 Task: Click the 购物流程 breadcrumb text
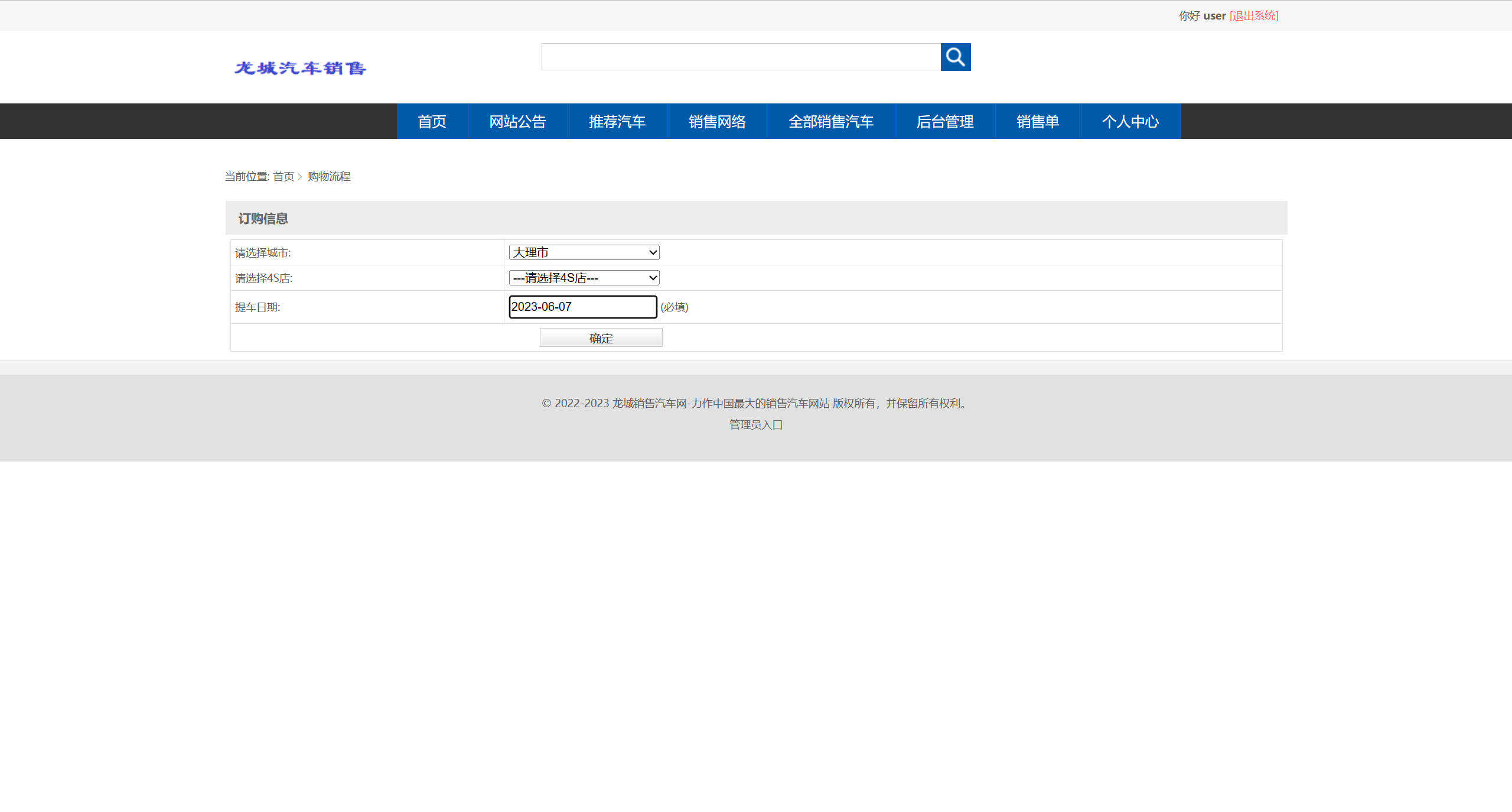click(x=329, y=177)
